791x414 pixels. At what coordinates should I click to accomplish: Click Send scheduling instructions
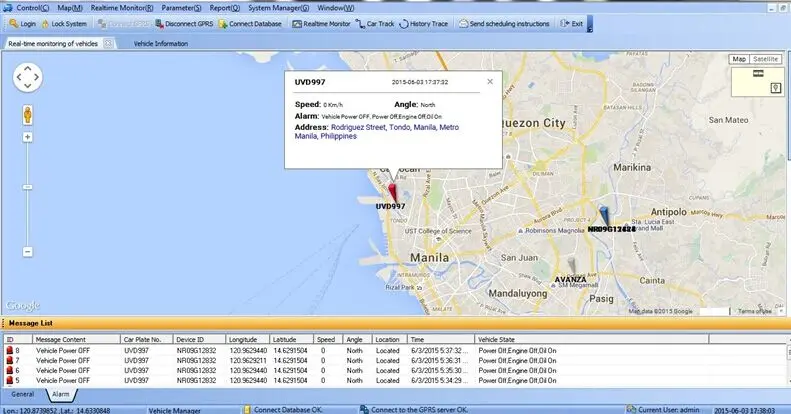[507, 23]
